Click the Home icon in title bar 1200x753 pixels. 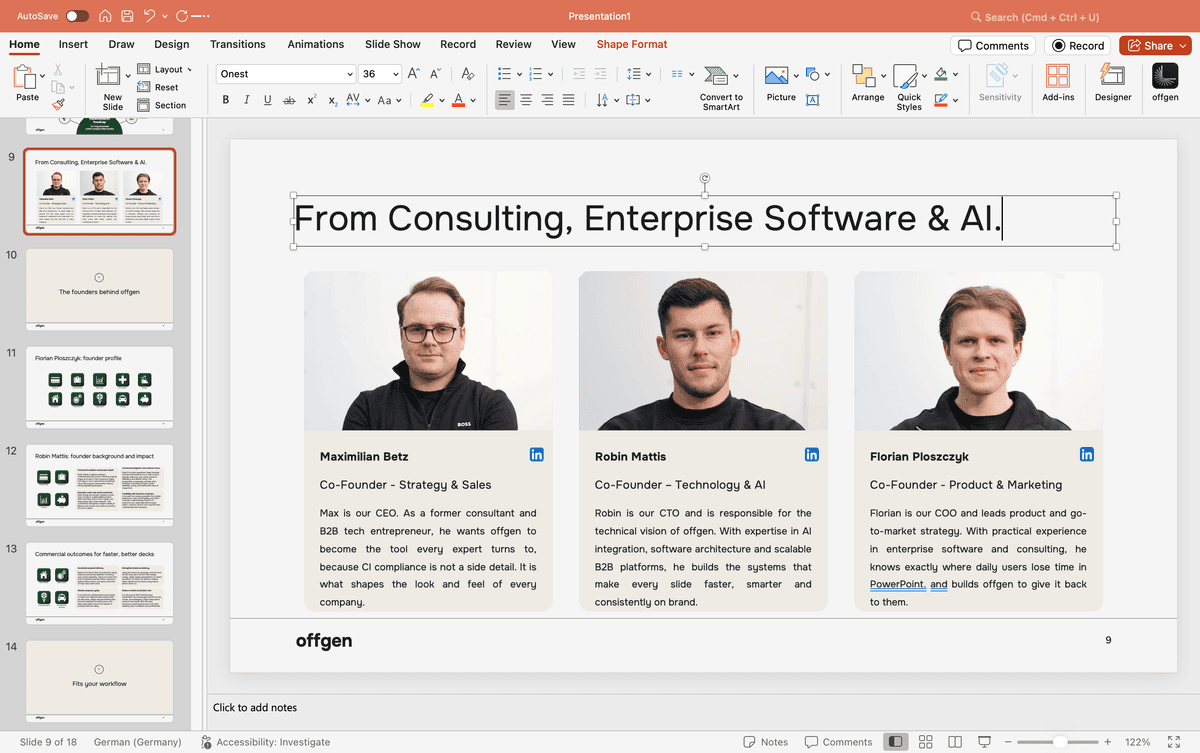click(x=105, y=16)
